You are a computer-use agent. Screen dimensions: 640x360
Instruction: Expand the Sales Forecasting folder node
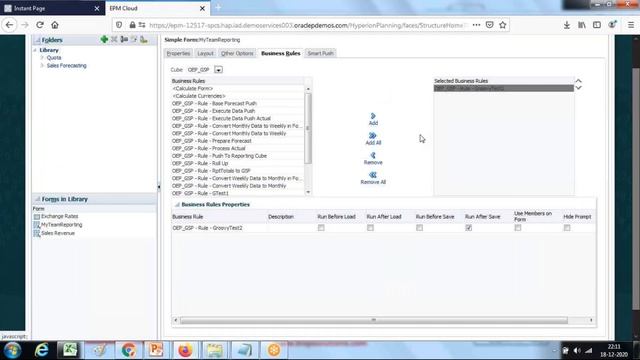click(42, 65)
